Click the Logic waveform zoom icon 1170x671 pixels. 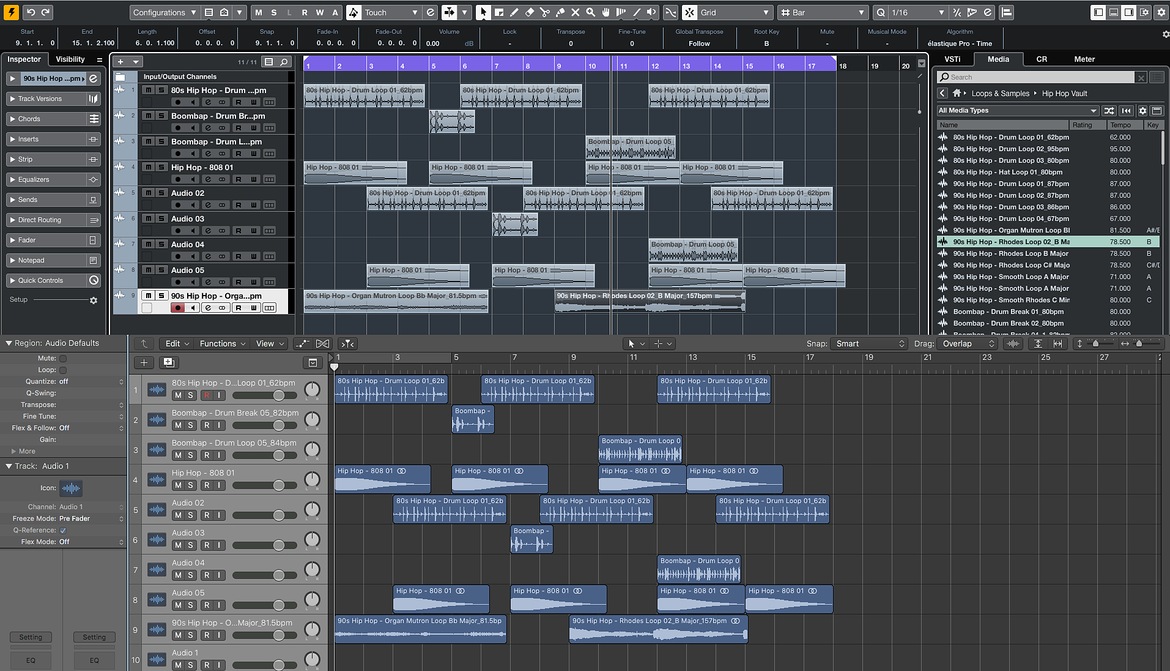tap(1013, 343)
